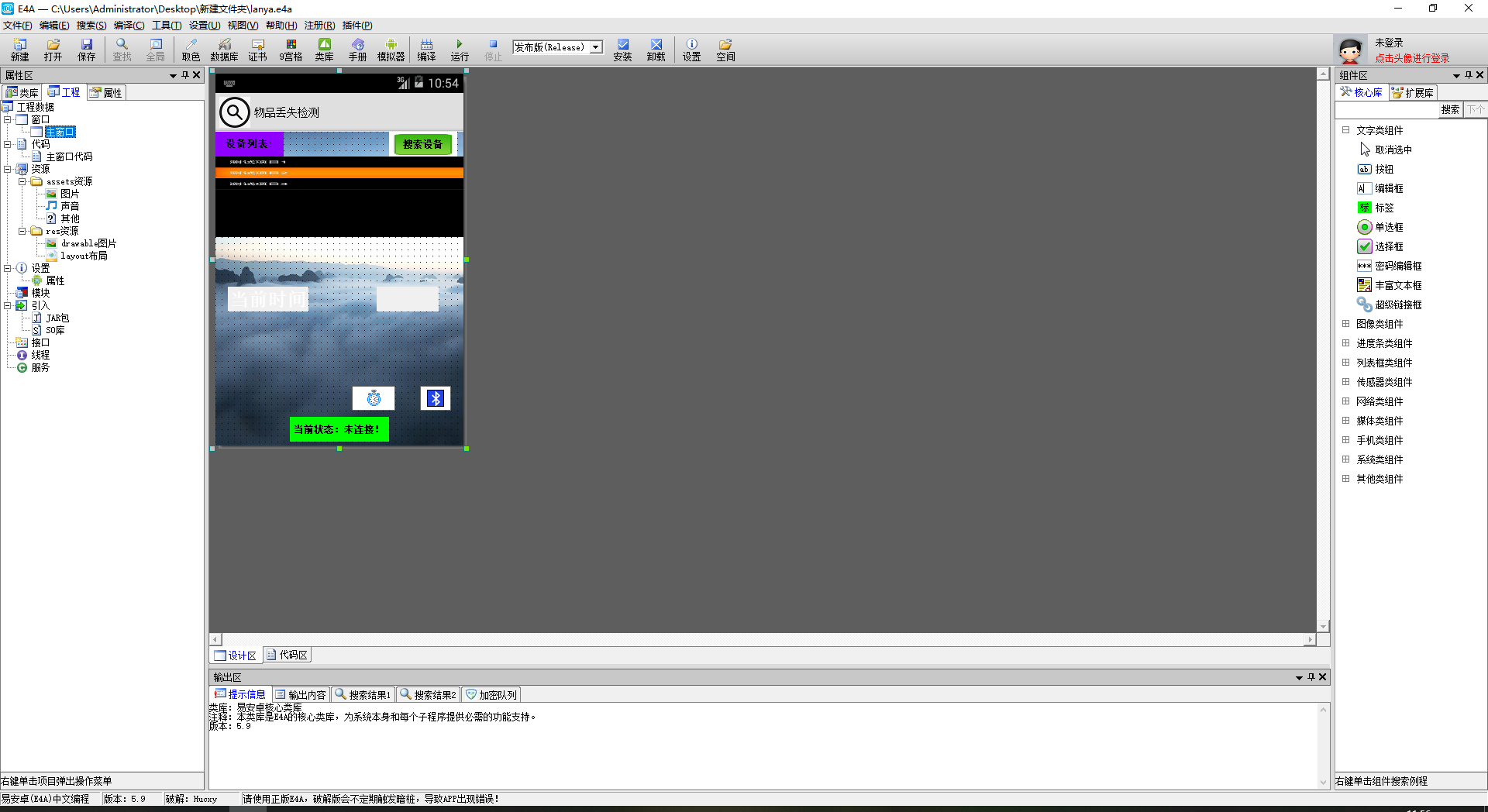Click the 类库 library toolbar icon
The width and height of the screenshot is (1488, 812).
324,50
